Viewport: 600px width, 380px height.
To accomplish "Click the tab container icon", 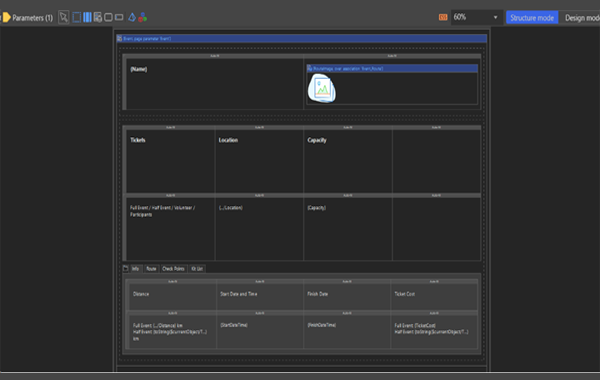I will pos(126,269).
